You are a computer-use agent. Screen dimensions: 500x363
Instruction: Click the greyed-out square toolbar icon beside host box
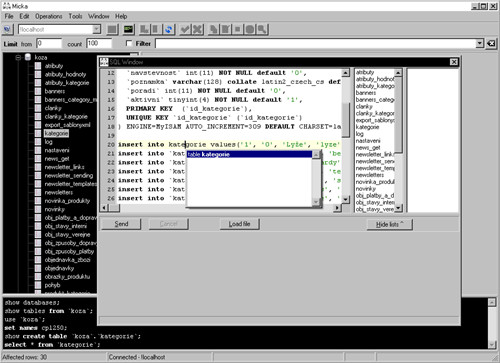coord(112,29)
